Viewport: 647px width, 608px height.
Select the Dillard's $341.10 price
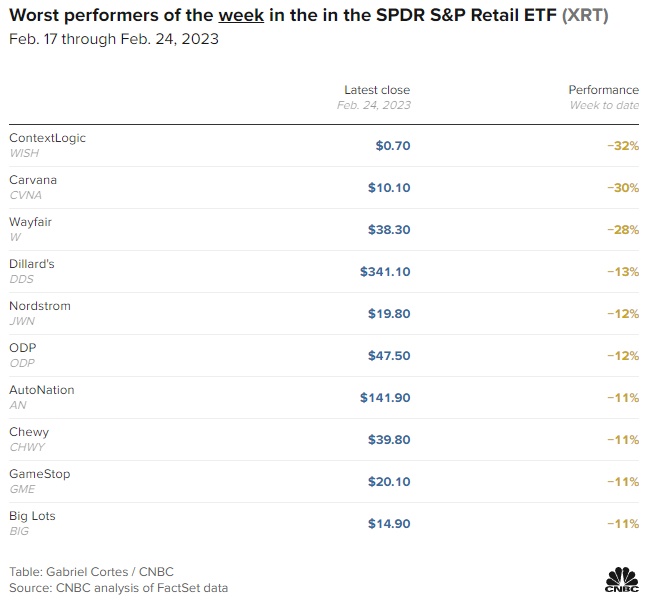click(x=385, y=271)
